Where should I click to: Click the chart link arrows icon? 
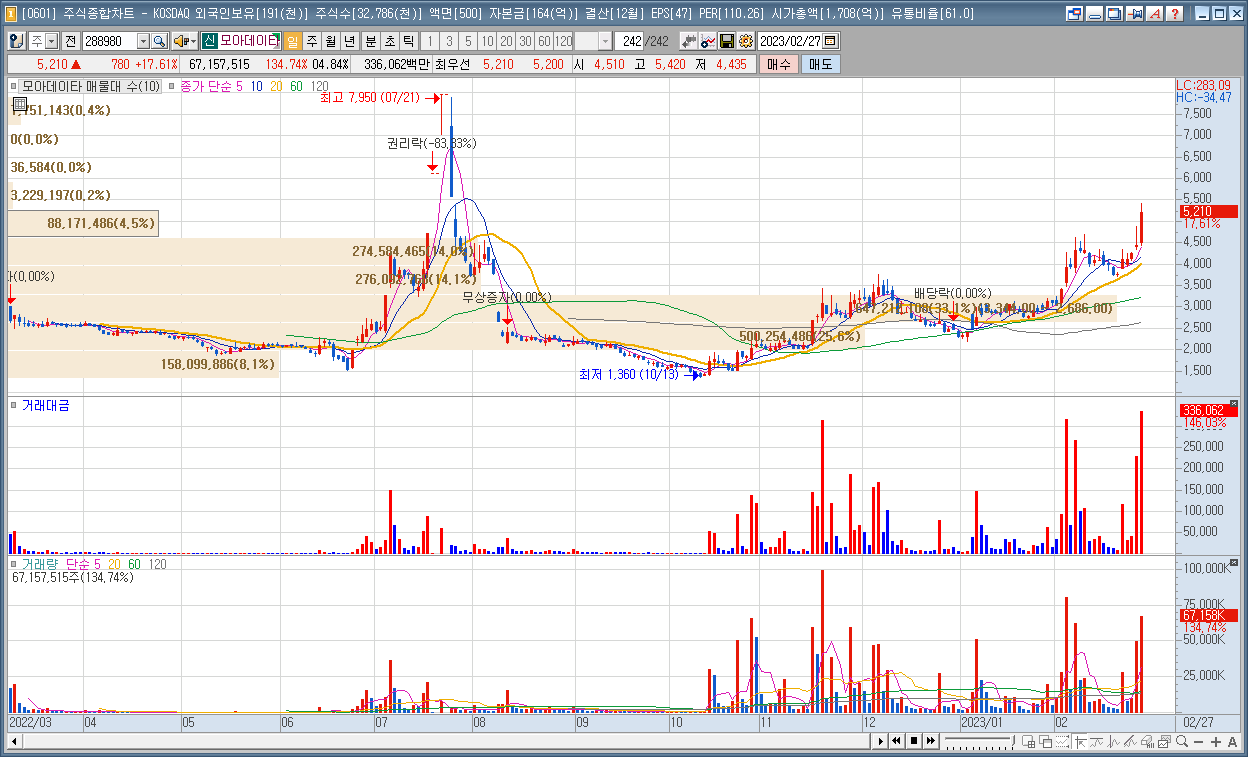[689, 41]
